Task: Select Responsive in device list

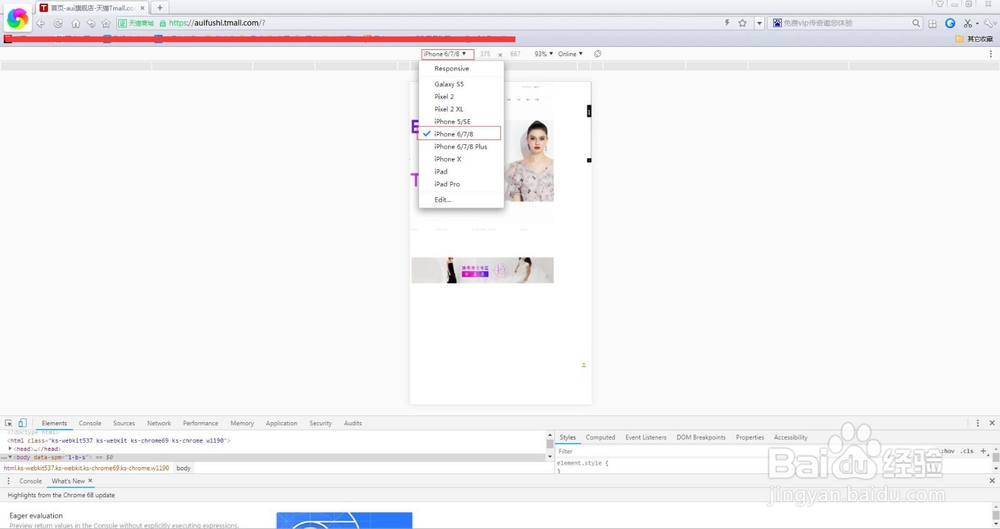Action: pos(452,68)
